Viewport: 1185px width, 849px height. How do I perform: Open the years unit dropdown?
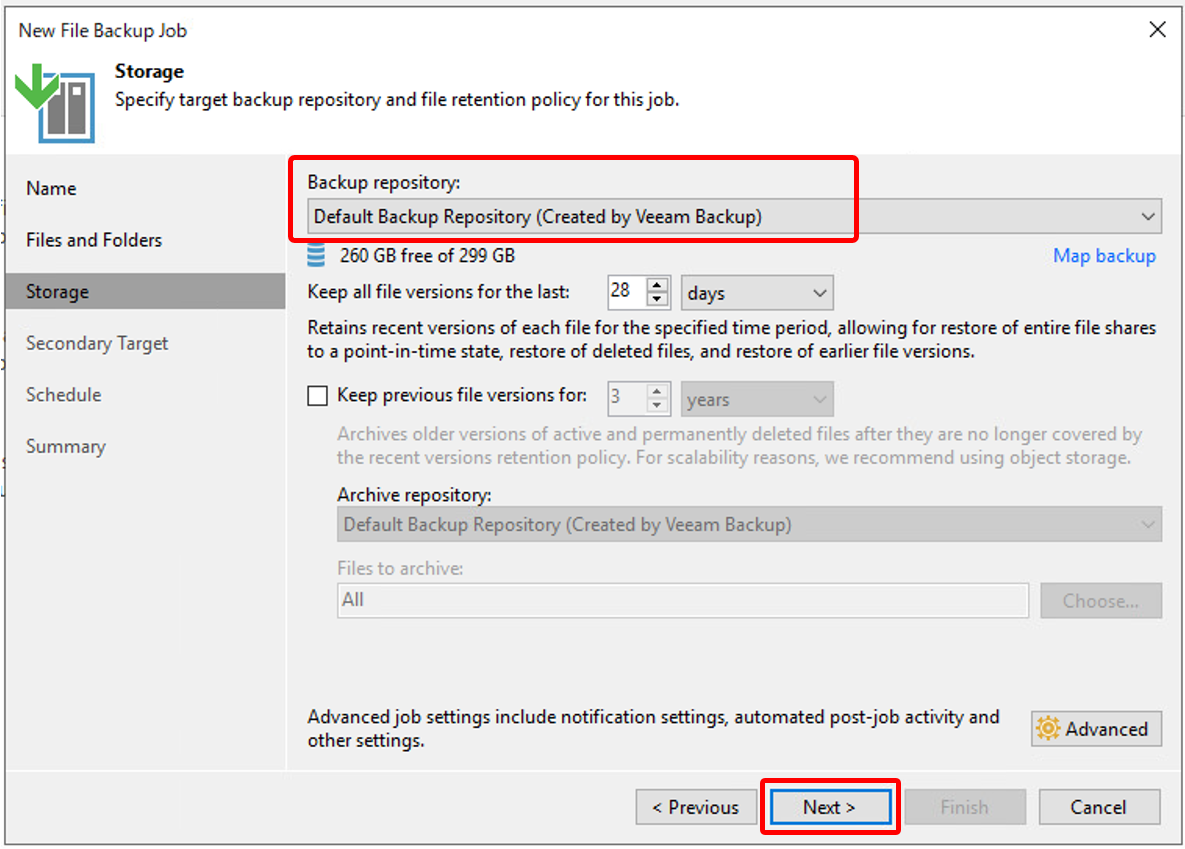pos(756,399)
